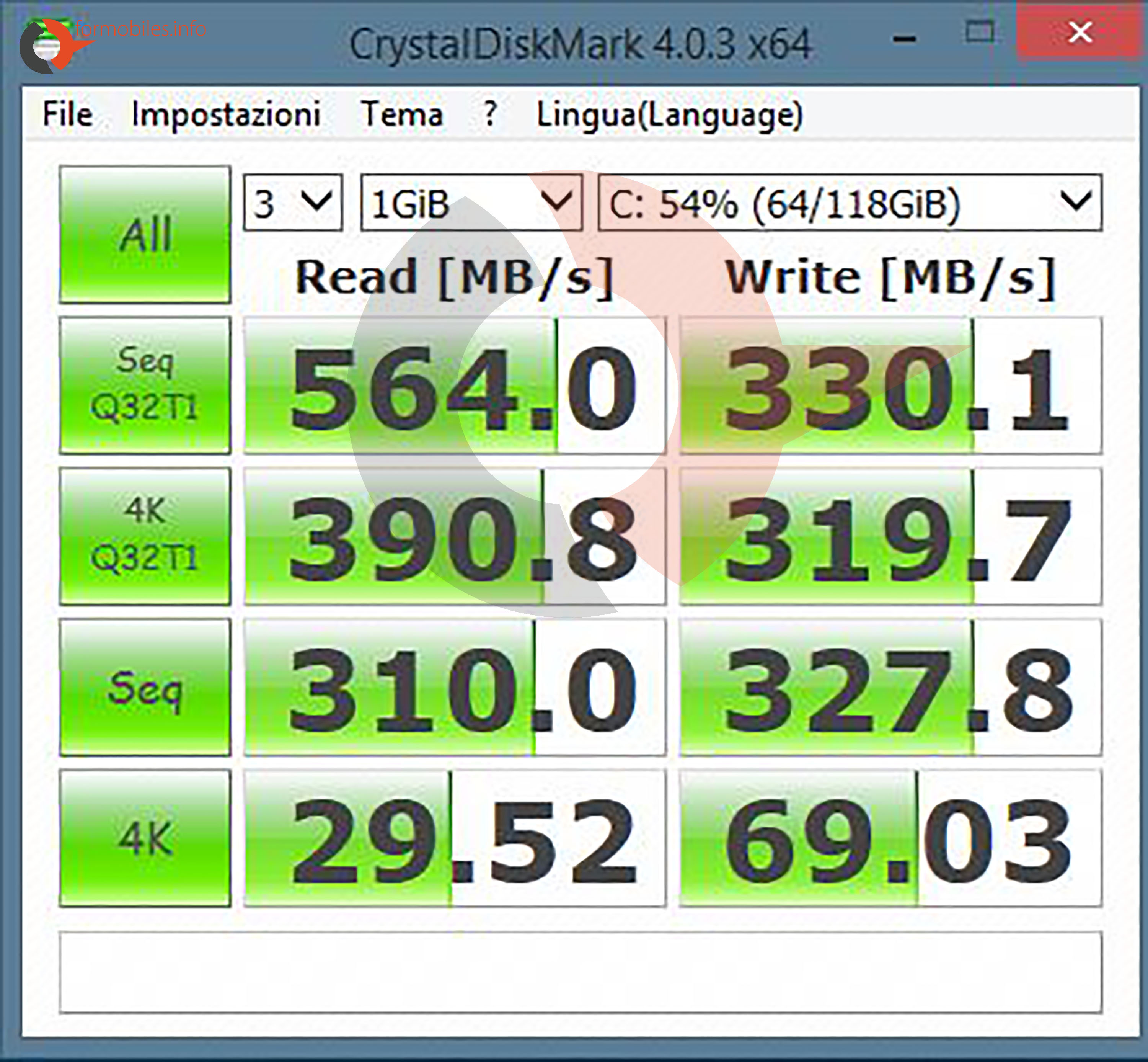This screenshot has width=1148, height=1062.
Task: Expand the 1GiB test size dropdown
Action: pos(471,203)
